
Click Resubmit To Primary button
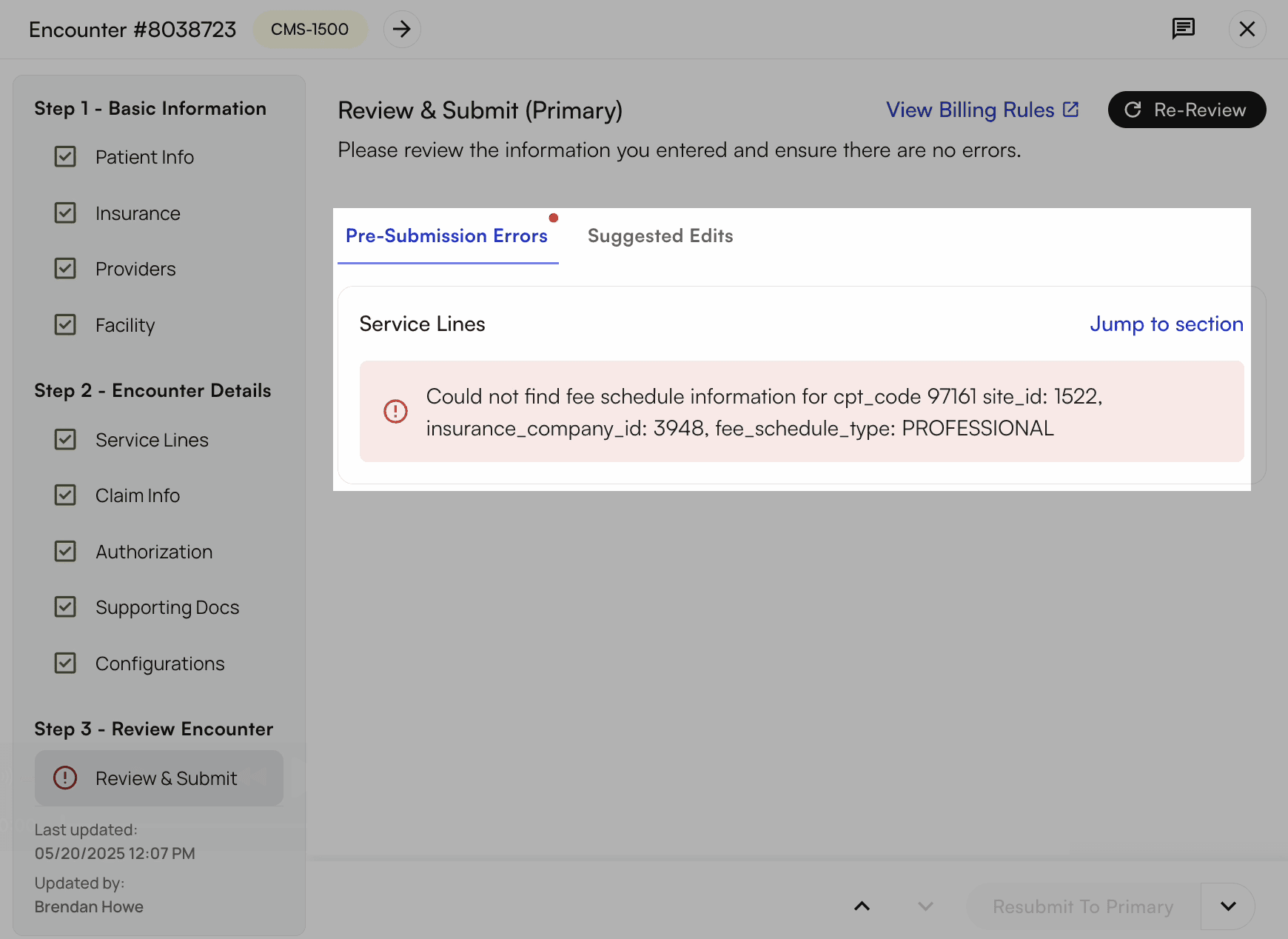(x=1083, y=906)
